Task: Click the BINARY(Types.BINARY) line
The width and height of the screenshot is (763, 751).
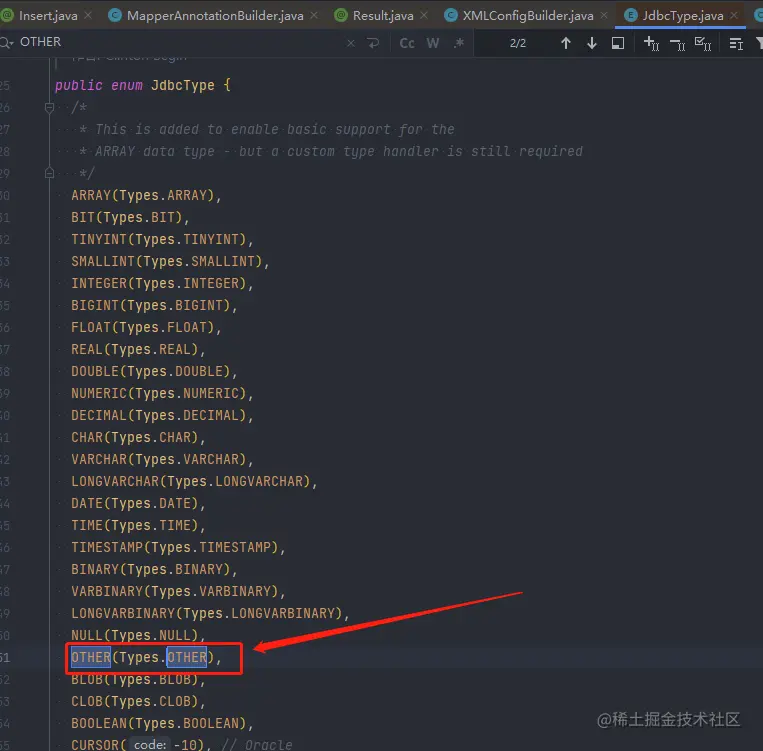Action: click(154, 569)
